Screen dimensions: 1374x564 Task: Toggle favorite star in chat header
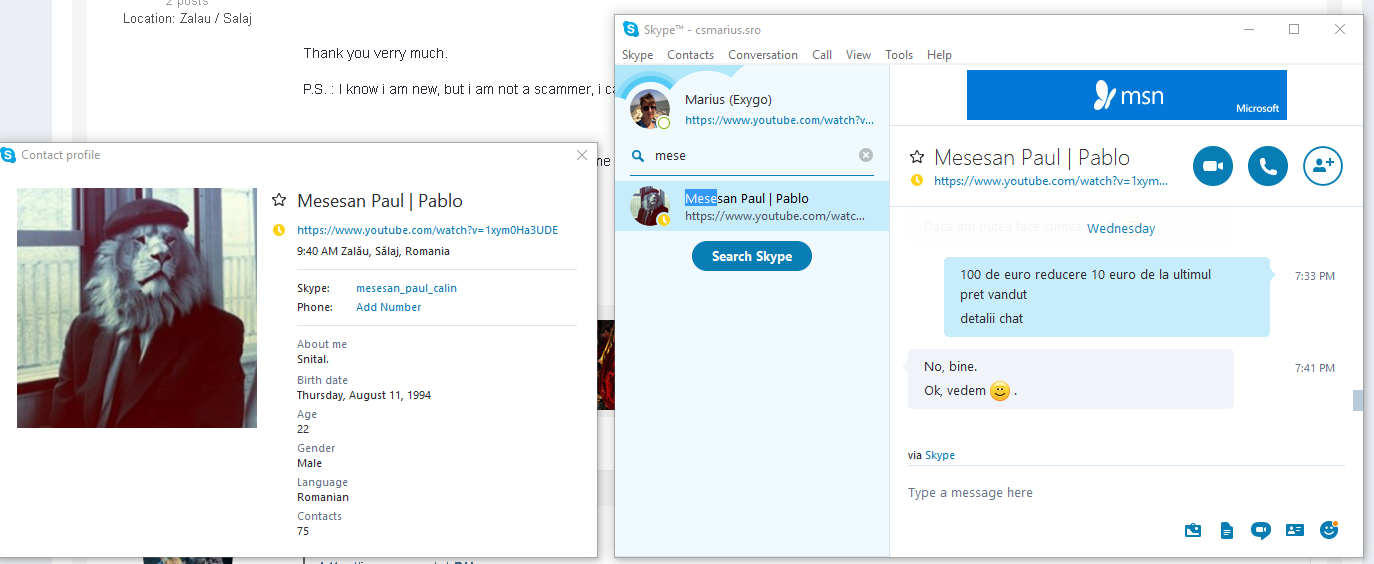tap(917, 157)
